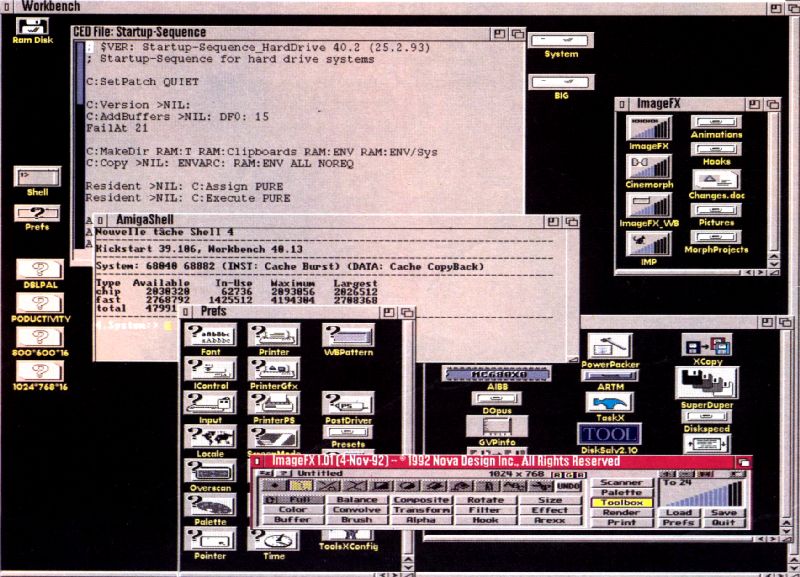Screen dimensions: 800x577
Task: Open the PrinterGfx preferences icon
Action: click(x=274, y=369)
